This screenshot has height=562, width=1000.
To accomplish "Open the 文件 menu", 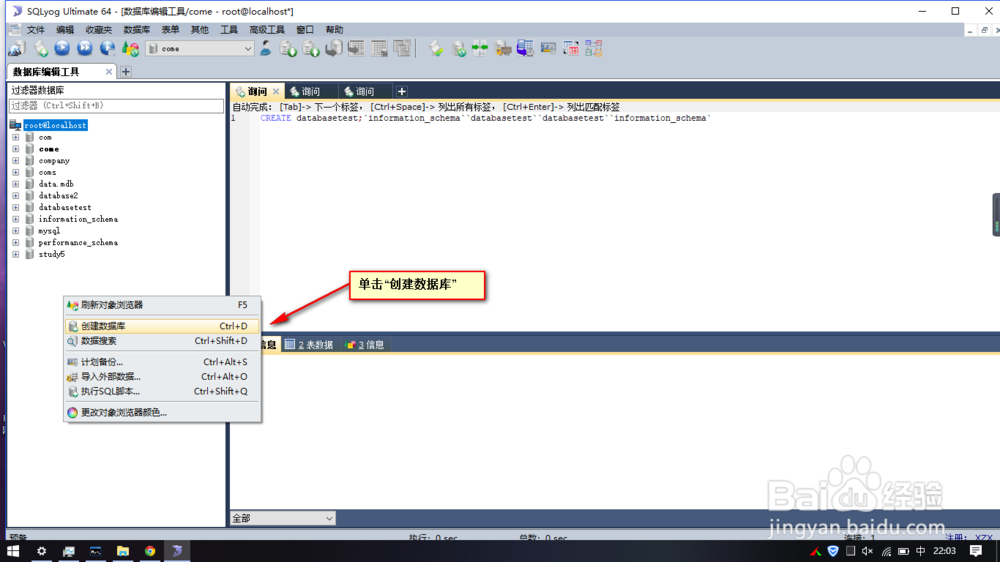I will (x=35, y=30).
